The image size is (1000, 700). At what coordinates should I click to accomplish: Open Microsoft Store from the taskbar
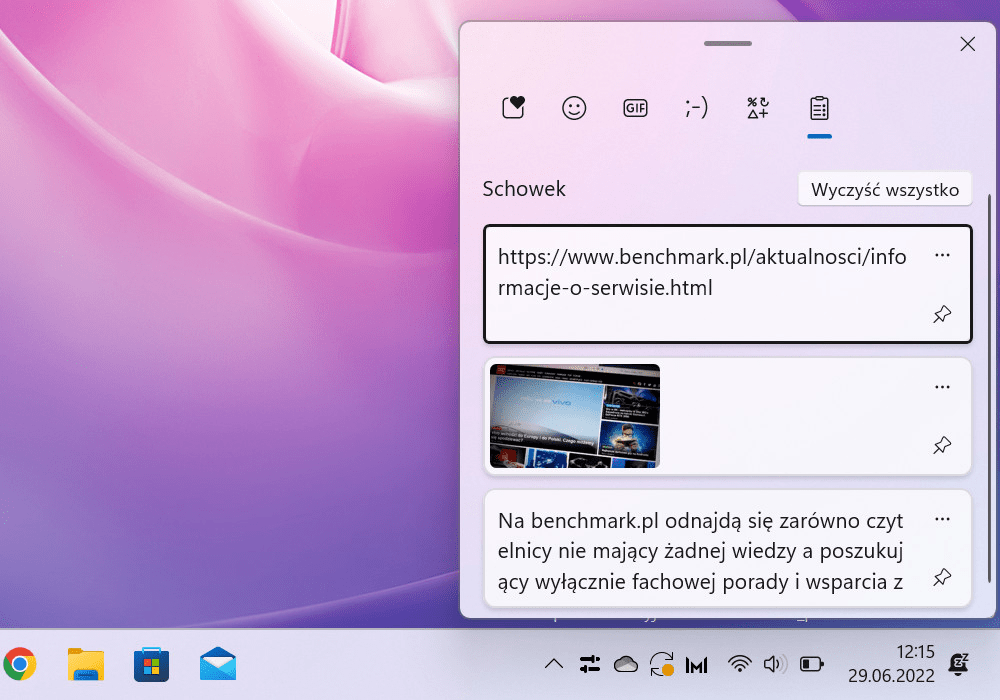point(151,664)
